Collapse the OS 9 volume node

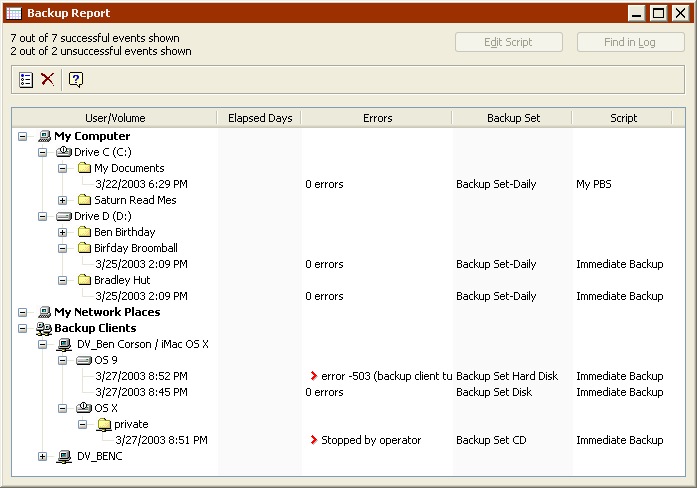coord(62,360)
